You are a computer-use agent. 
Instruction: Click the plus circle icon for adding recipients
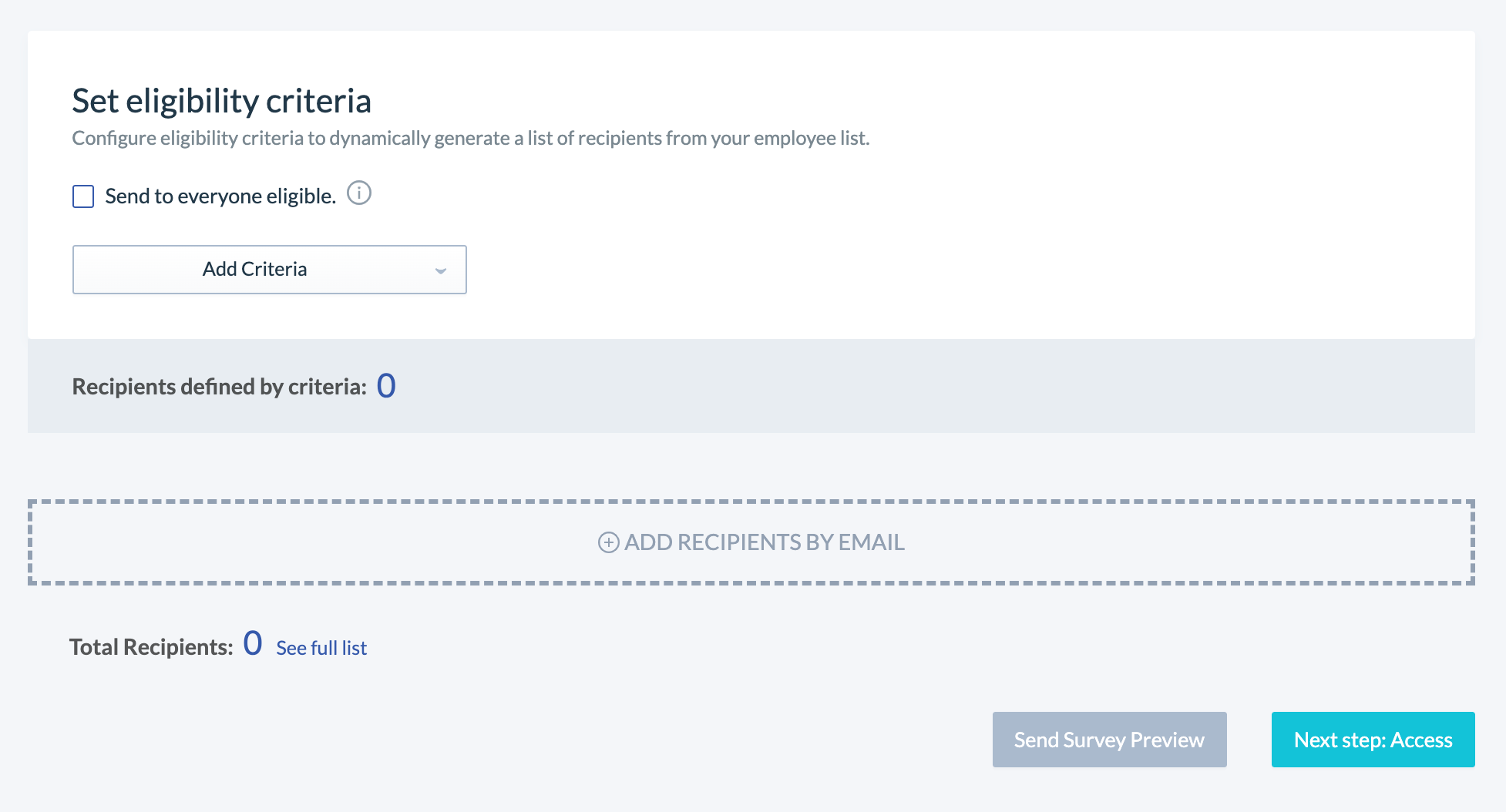pyautogui.click(x=609, y=542)
